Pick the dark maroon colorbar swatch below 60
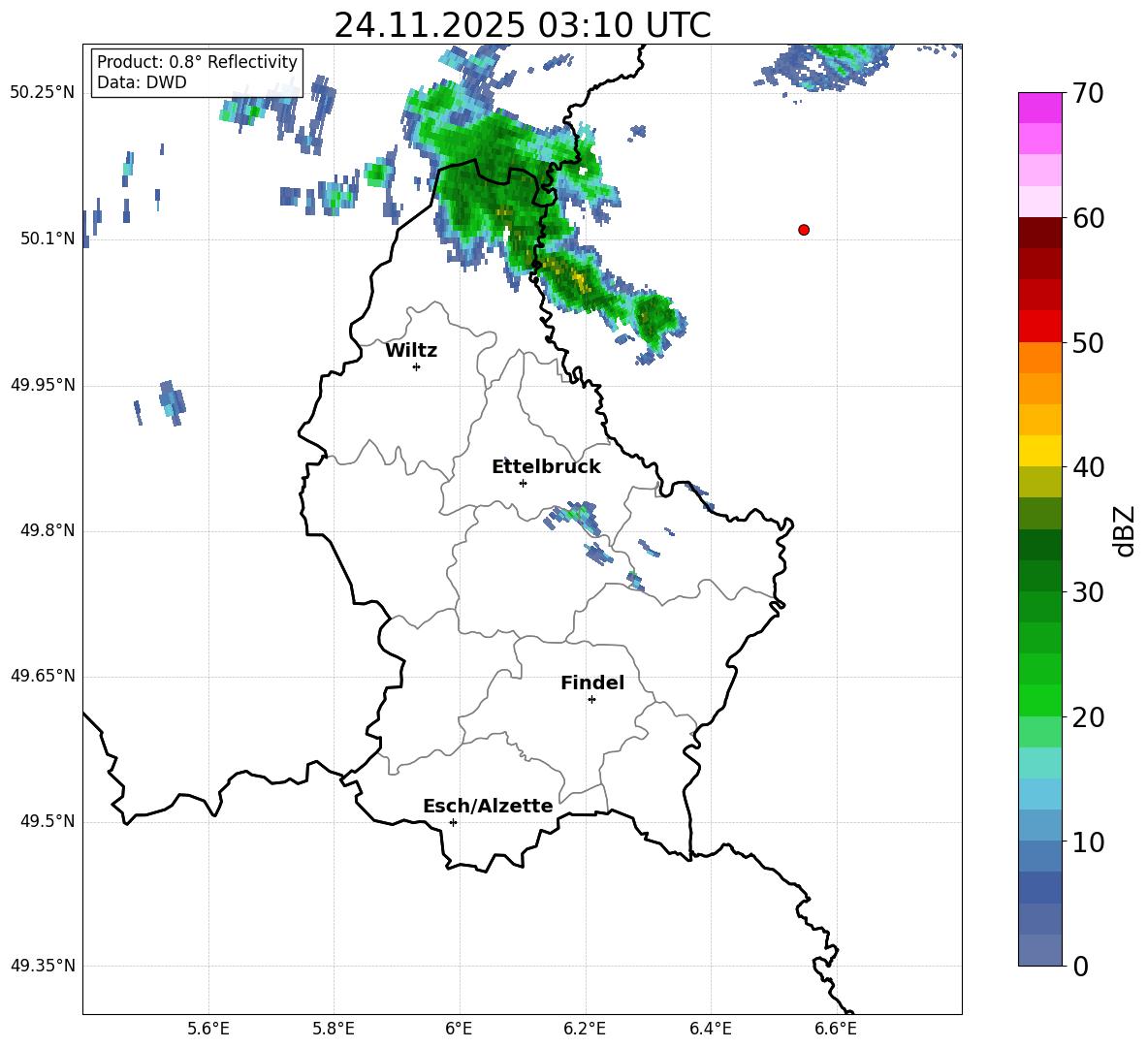Viewport: 1148px width, 1048px height. pos(1039,233)
